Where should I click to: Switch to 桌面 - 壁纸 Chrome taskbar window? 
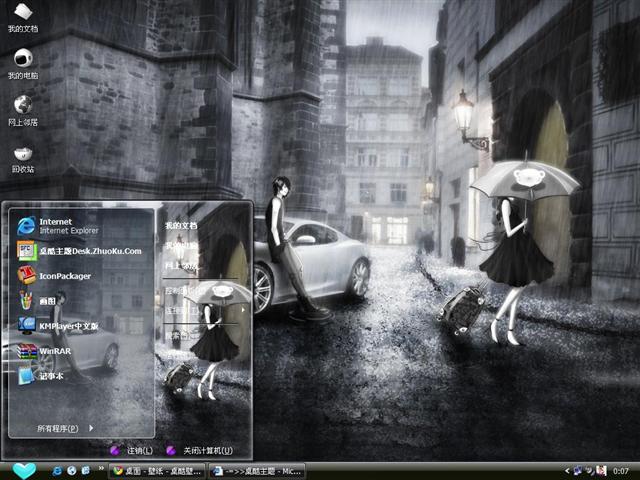click(158, 471)
